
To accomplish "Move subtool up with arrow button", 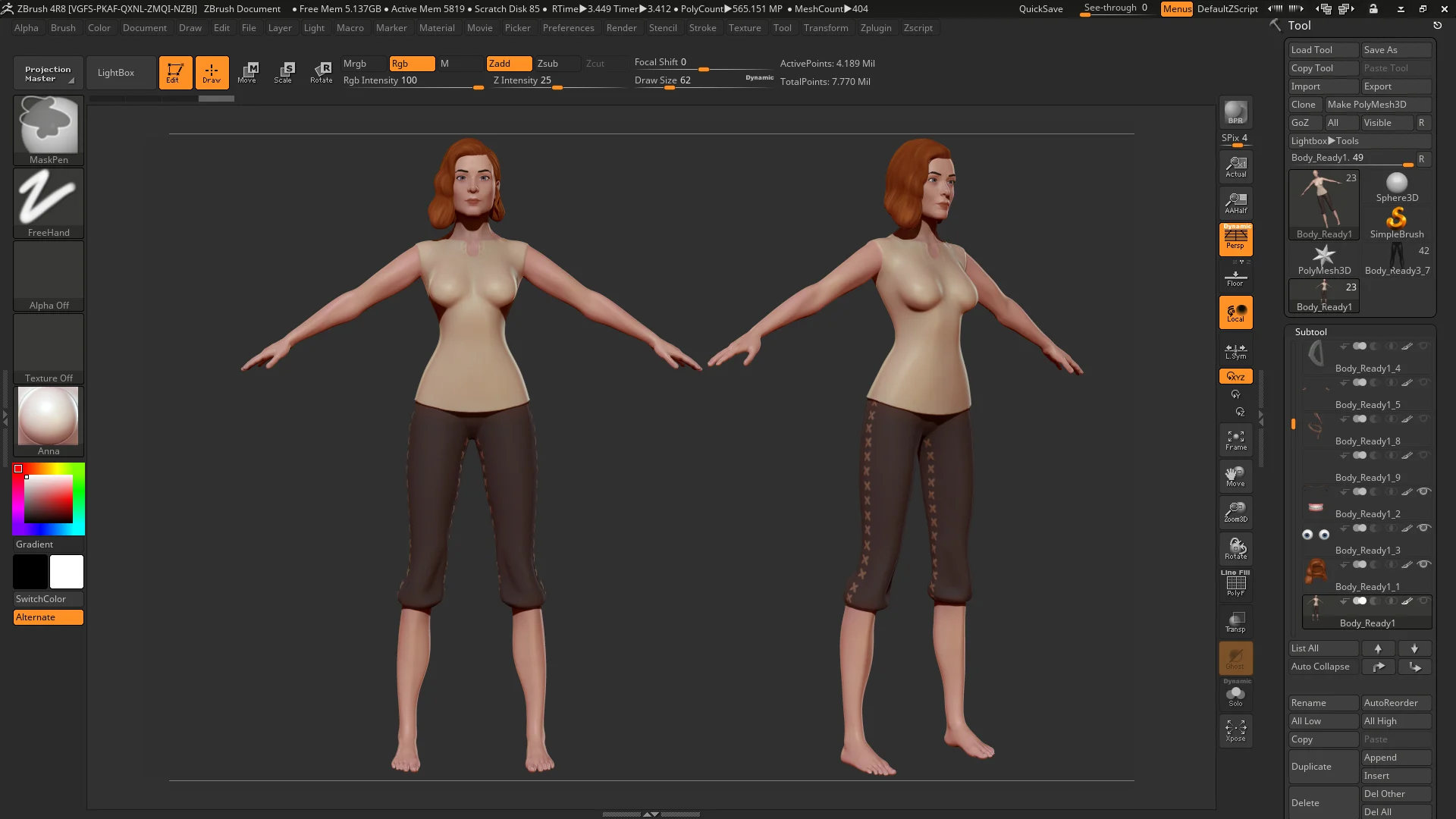I will coord(1378,648).
